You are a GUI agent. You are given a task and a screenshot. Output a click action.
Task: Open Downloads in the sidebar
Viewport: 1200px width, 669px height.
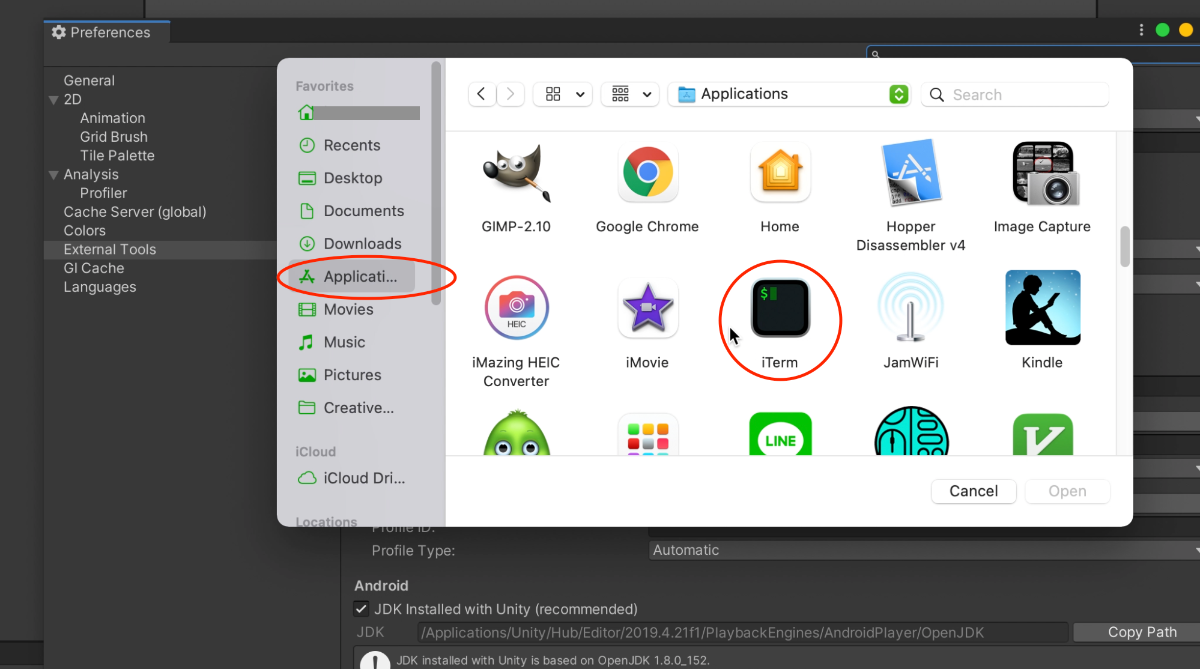tap(350, 244)
